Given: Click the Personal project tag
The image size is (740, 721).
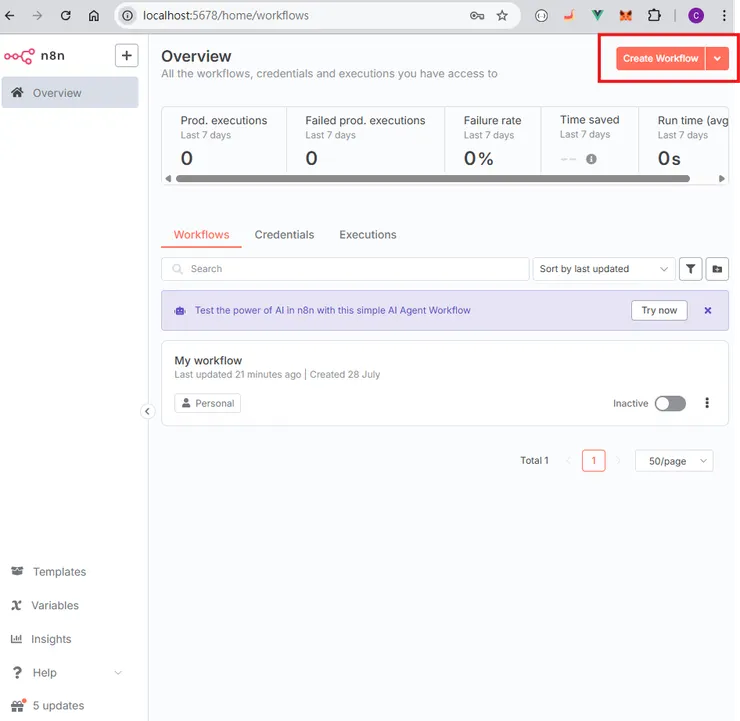Looking at the screenshot, I should tap(208, 403).
